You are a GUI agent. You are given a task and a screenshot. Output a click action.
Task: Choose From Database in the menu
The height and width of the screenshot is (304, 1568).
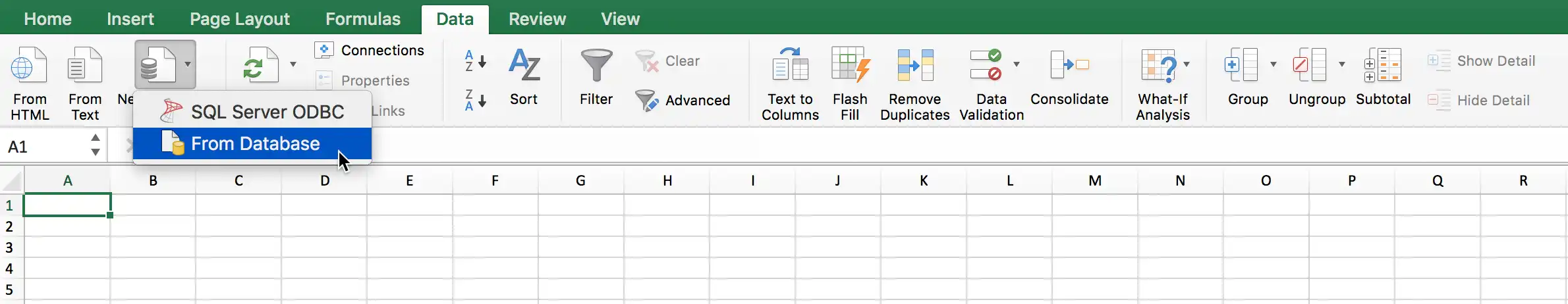point(255,143)
